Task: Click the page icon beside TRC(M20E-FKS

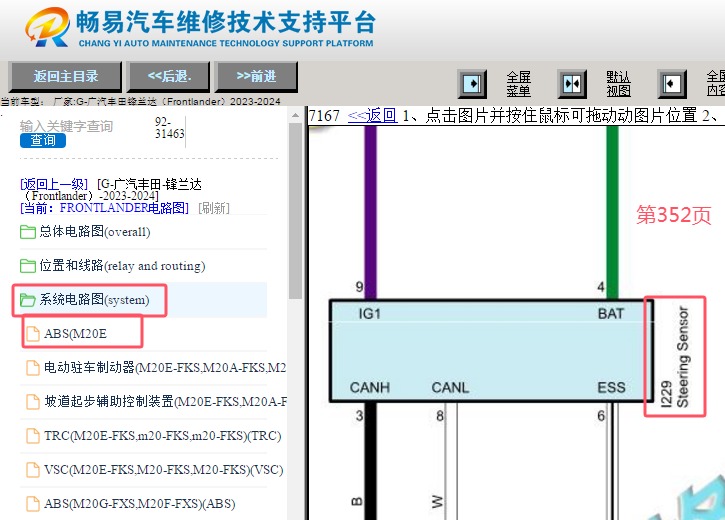Action: [x=33, y=436]
